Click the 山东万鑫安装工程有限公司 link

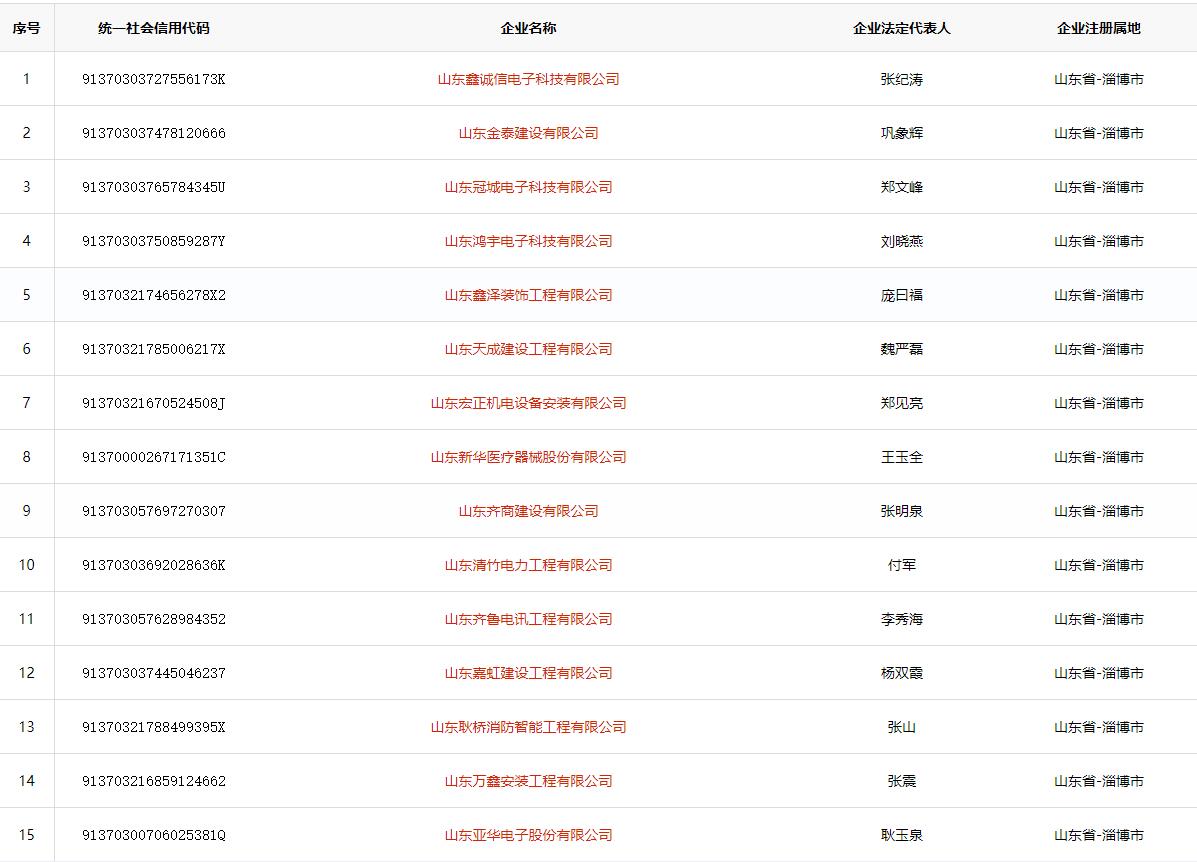pyautogui.click(x=528, y=781)
